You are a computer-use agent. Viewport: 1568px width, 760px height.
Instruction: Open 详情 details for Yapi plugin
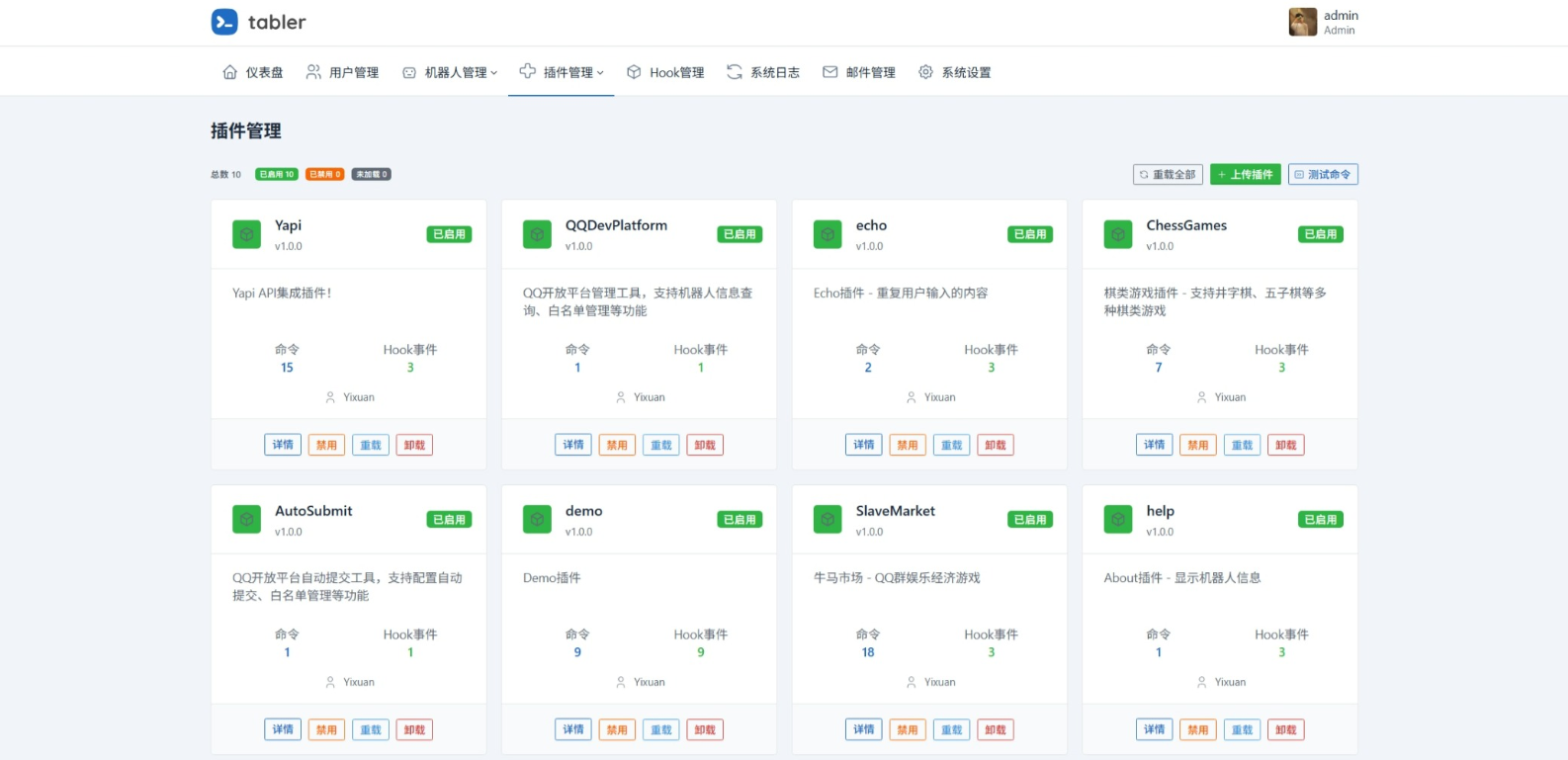(x=283, y=445)
